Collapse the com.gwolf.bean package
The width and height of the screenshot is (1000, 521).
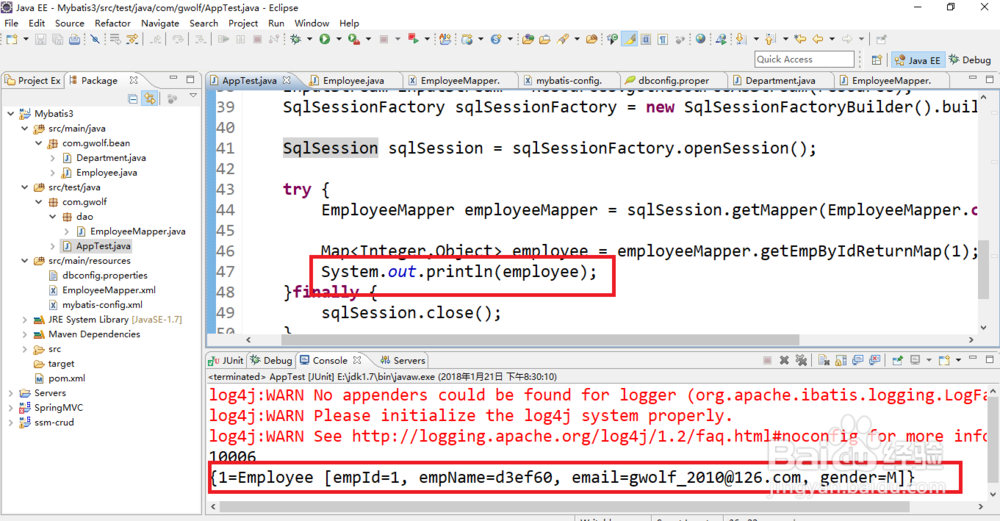(39, 143)
